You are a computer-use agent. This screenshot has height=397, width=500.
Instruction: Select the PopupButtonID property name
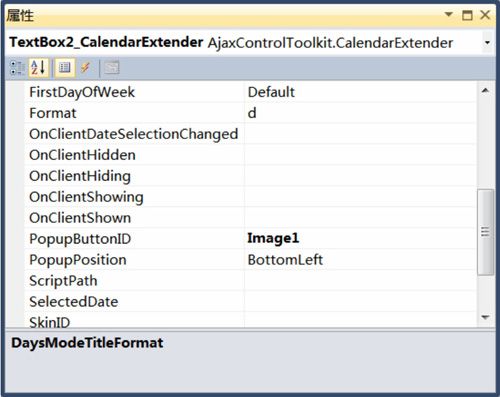point(80,239)
